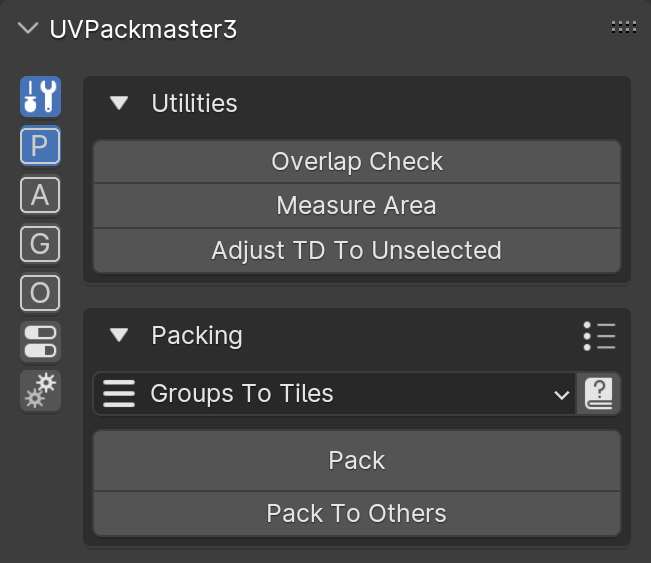This screenshot has width=651, height=563.
Task: Open the gears advanced settings tab icon
Action: pyautogui.click(x=40, y=391)
